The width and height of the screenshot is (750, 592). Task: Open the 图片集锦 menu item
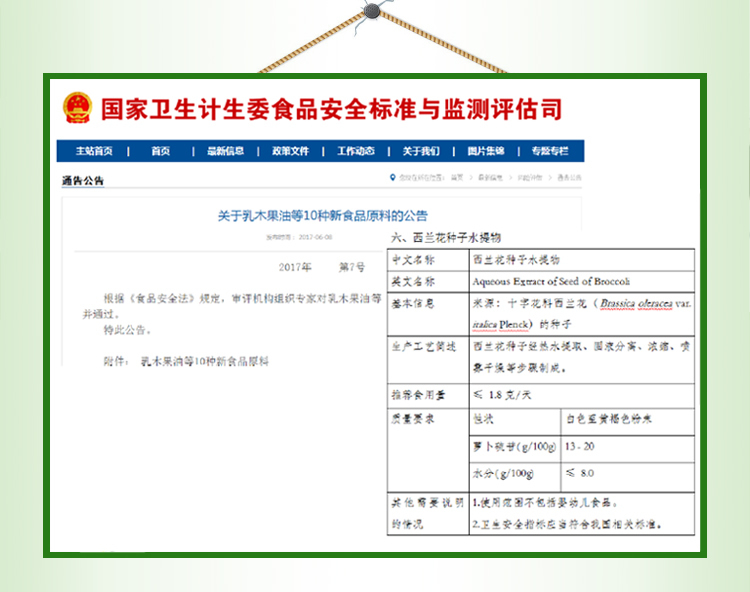(486, 151)
